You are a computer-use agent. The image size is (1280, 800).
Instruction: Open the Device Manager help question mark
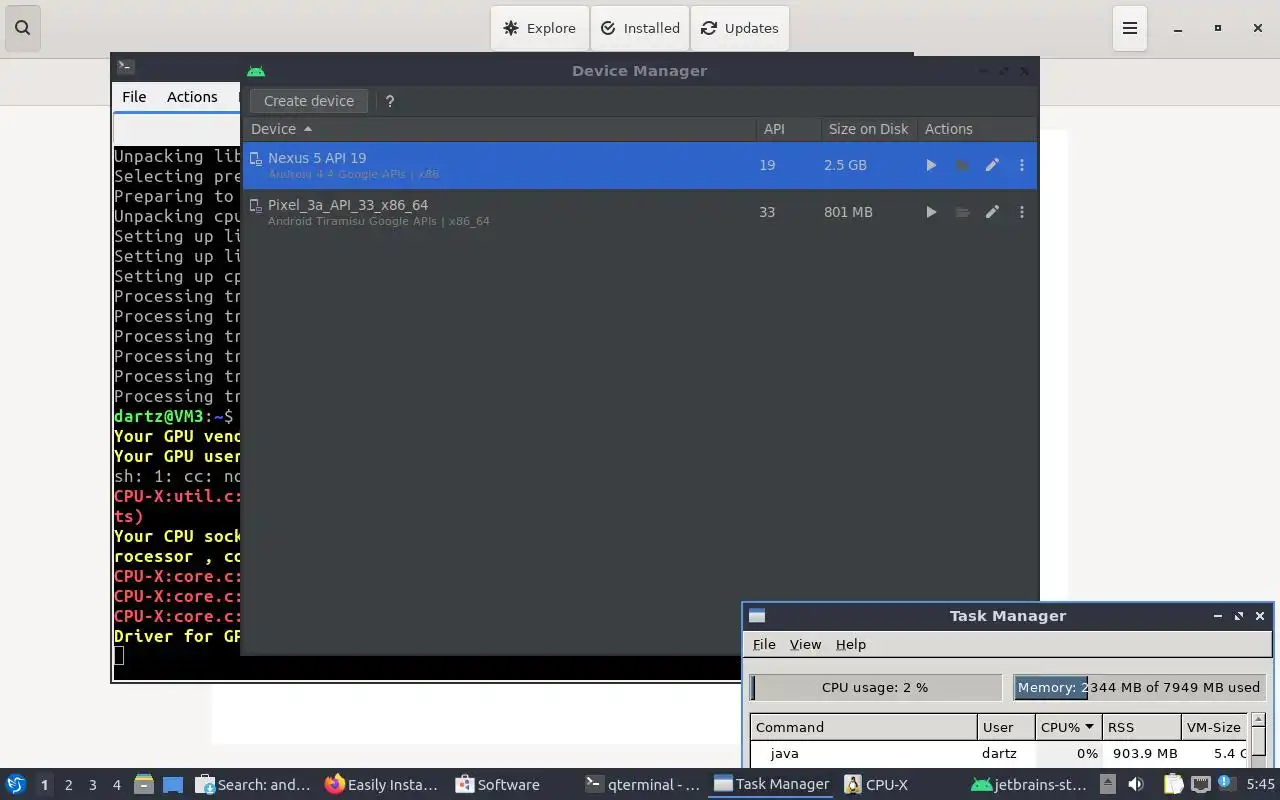click(390, 101)
